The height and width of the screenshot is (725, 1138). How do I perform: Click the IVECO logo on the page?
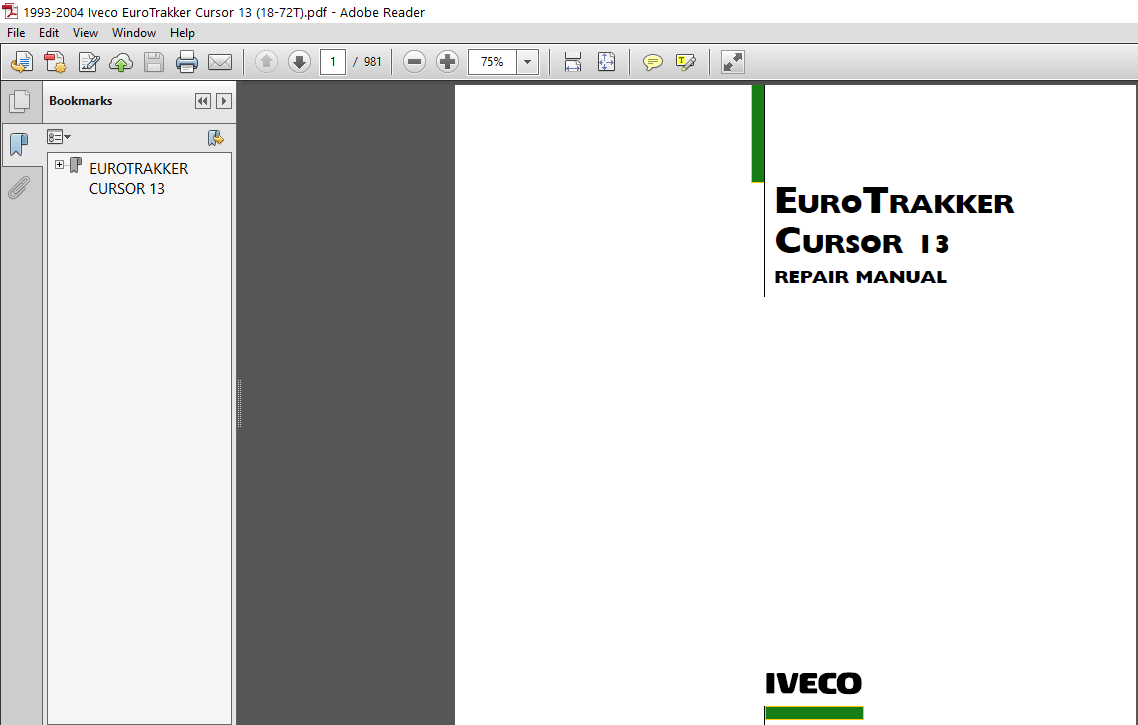pos(814,683)
